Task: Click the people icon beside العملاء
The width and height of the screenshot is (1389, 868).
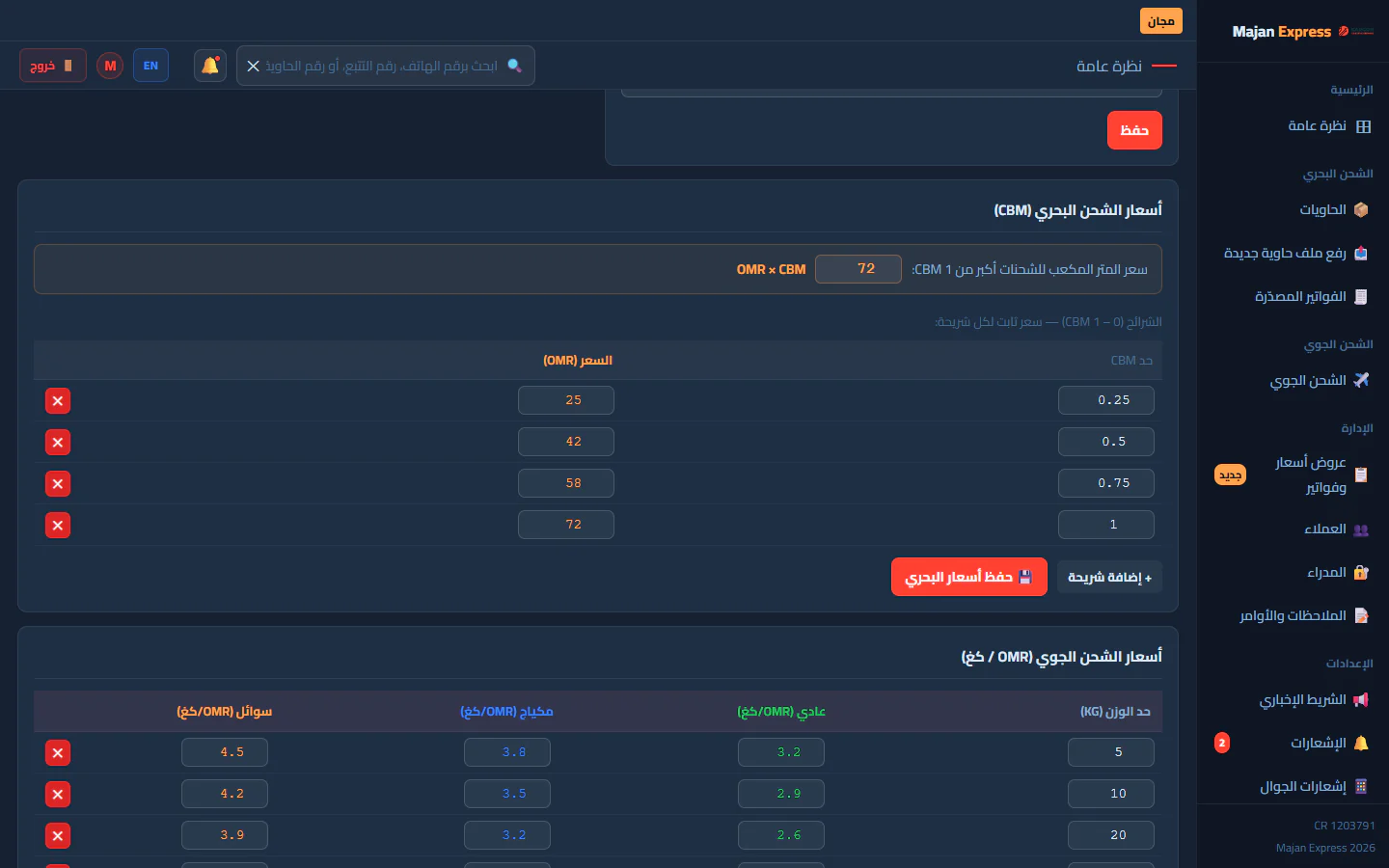Action: coord(1361,529)
